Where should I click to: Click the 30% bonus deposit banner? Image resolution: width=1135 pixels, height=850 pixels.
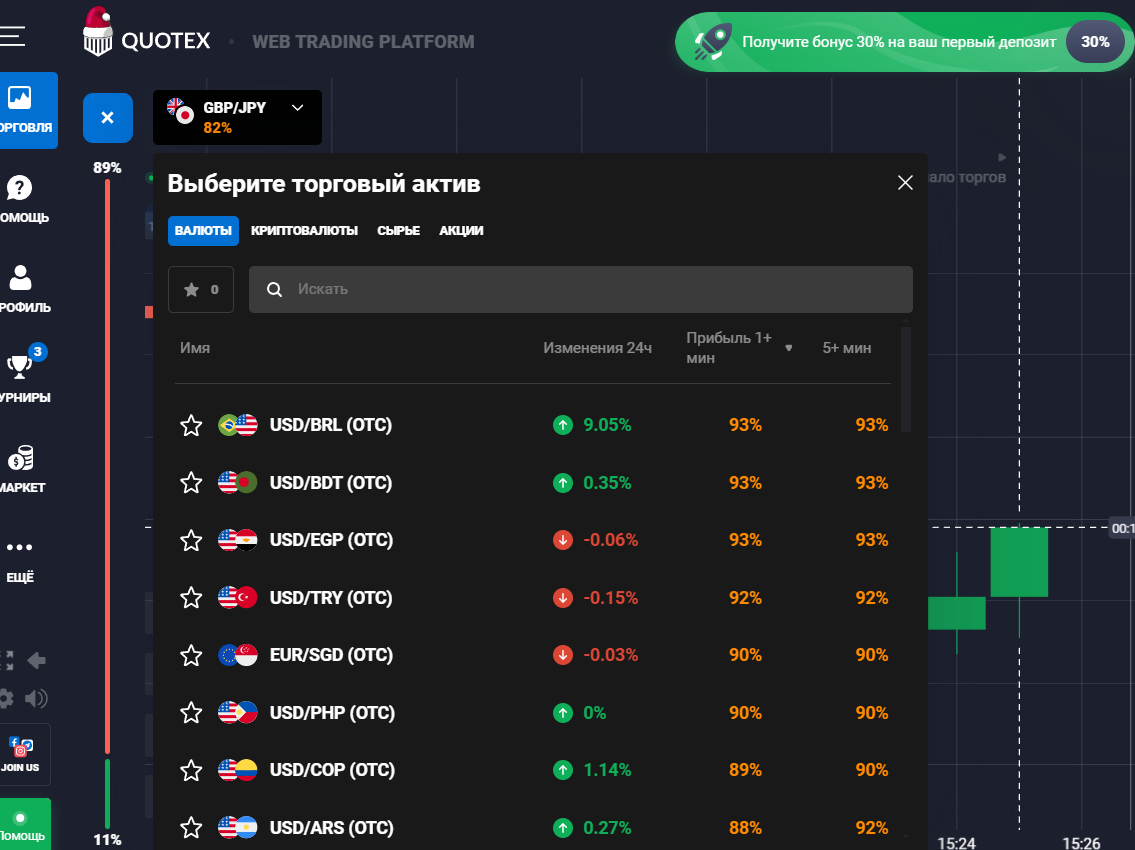904,42
